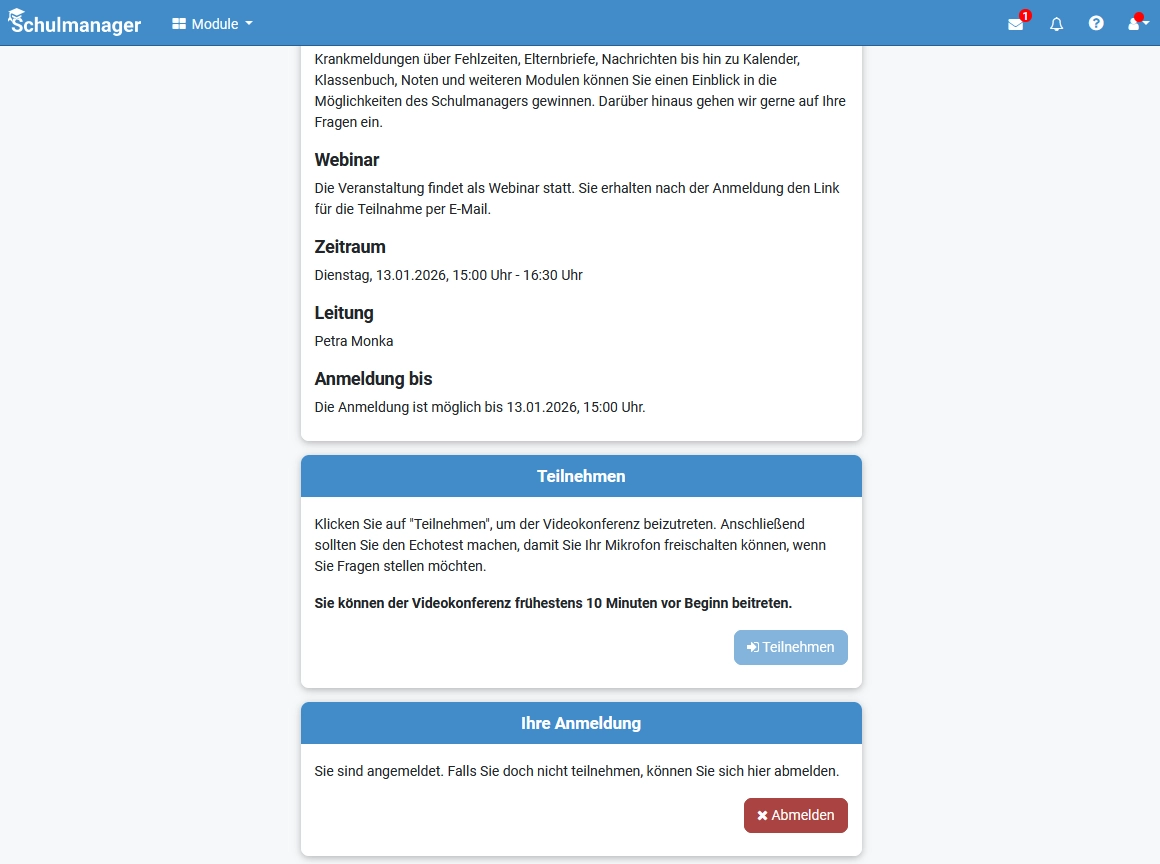The width and height of the screenshot is (1160, 864).
Task: Click the Schulmanager logo
Action: tap(75, 23)
